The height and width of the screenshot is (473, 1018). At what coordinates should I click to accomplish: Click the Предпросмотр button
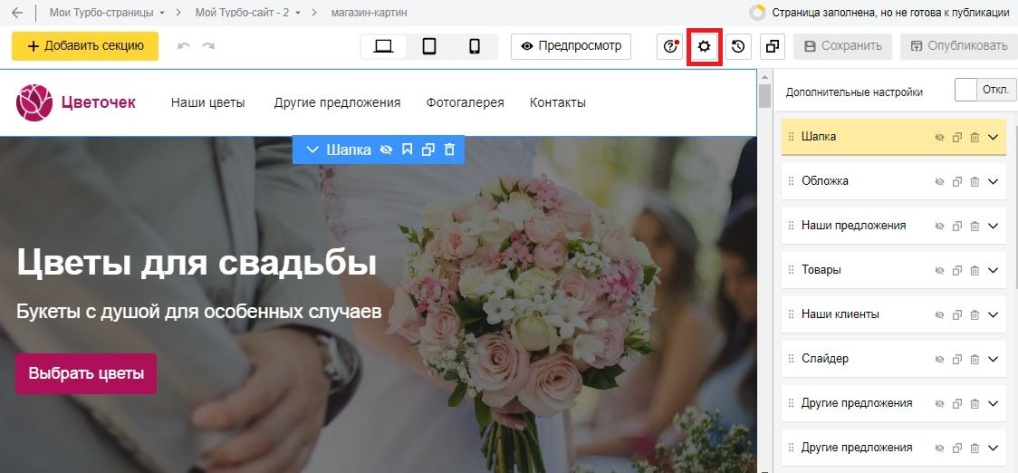point(571,46)
